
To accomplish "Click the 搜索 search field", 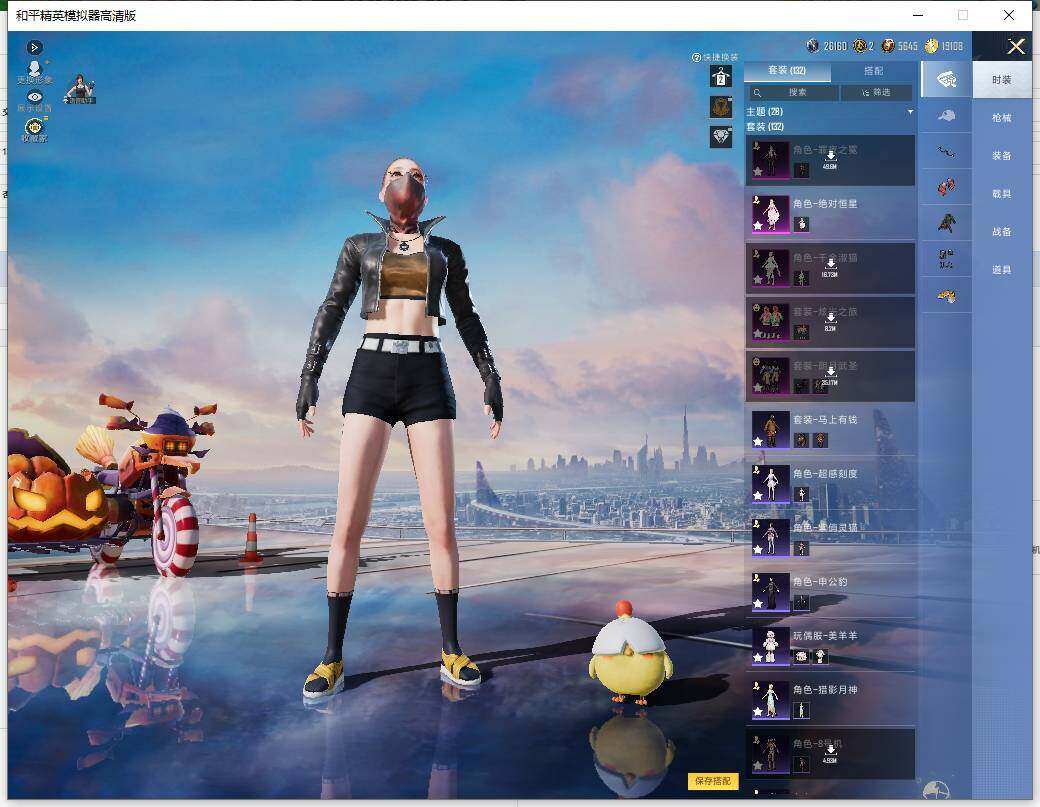I will click(x=793, y=92).
